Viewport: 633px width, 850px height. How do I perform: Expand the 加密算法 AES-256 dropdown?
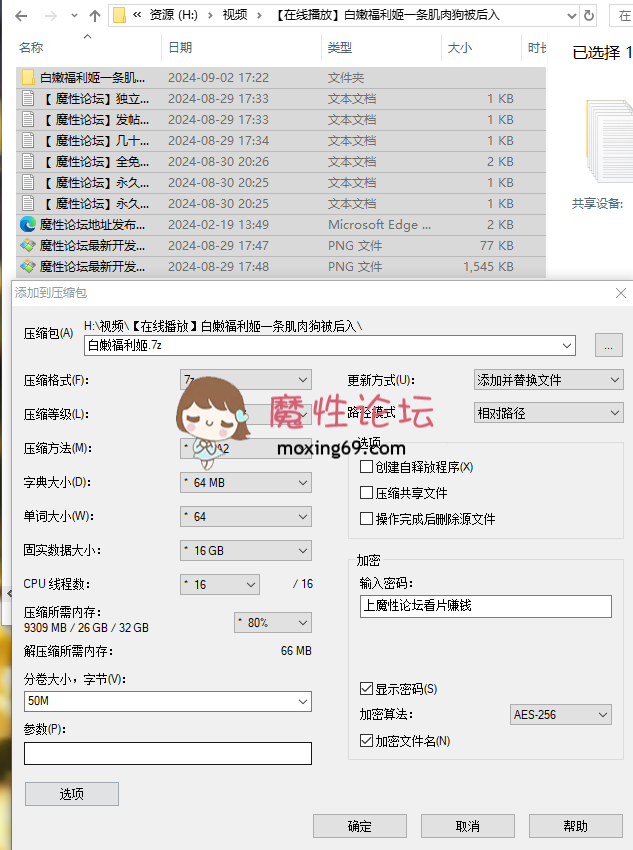coord(559,715)
